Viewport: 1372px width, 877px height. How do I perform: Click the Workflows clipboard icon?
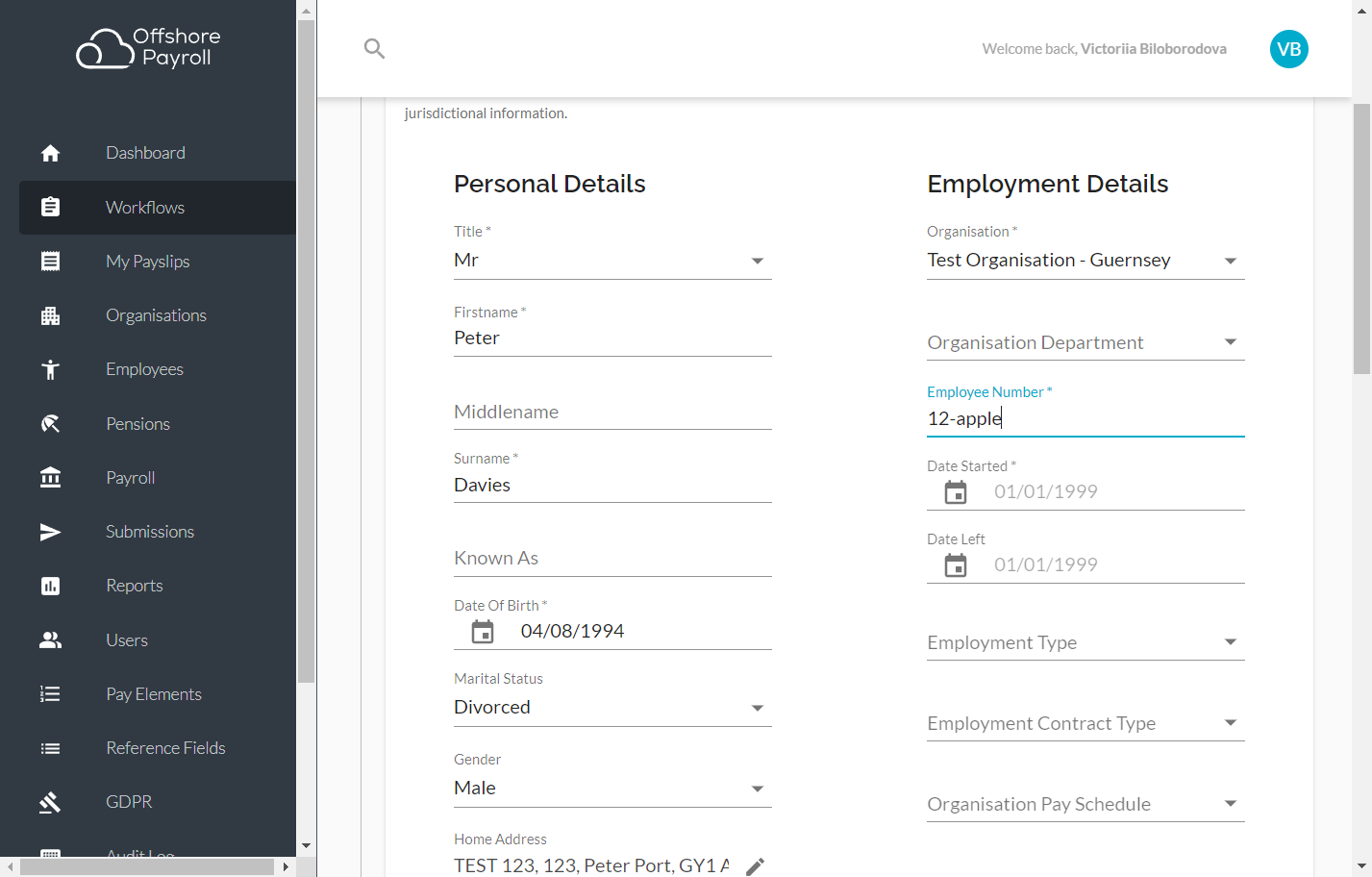pos(51,207)
